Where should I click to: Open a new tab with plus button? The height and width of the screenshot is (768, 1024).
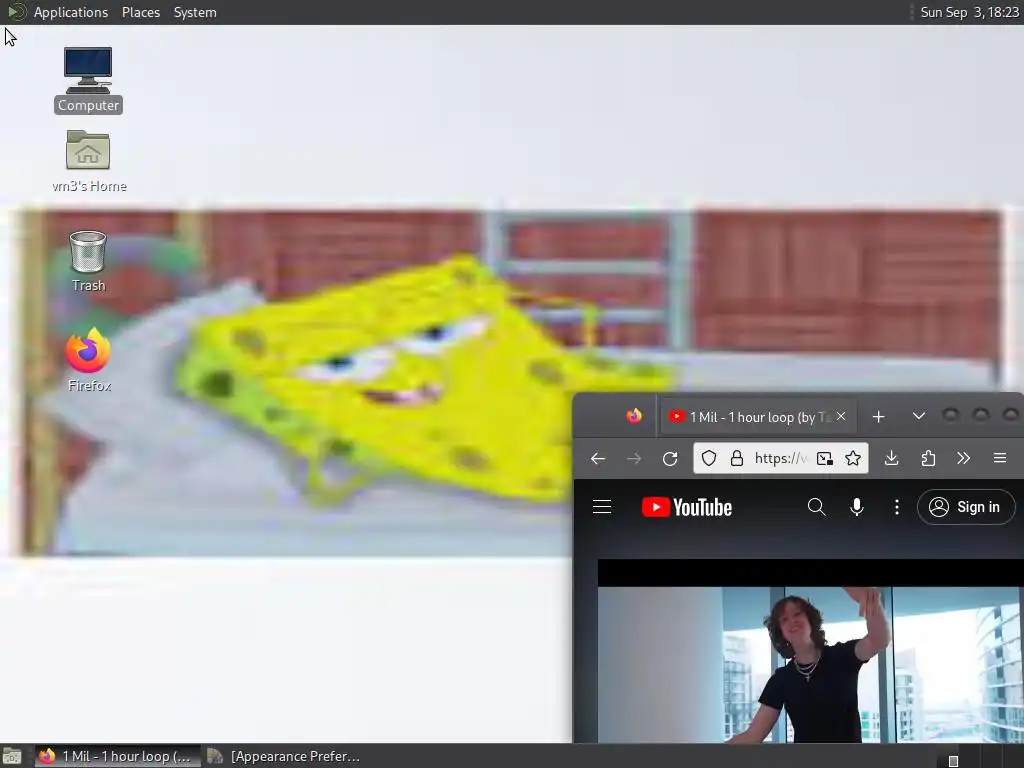pyautogui.click(x=878, y=417)
